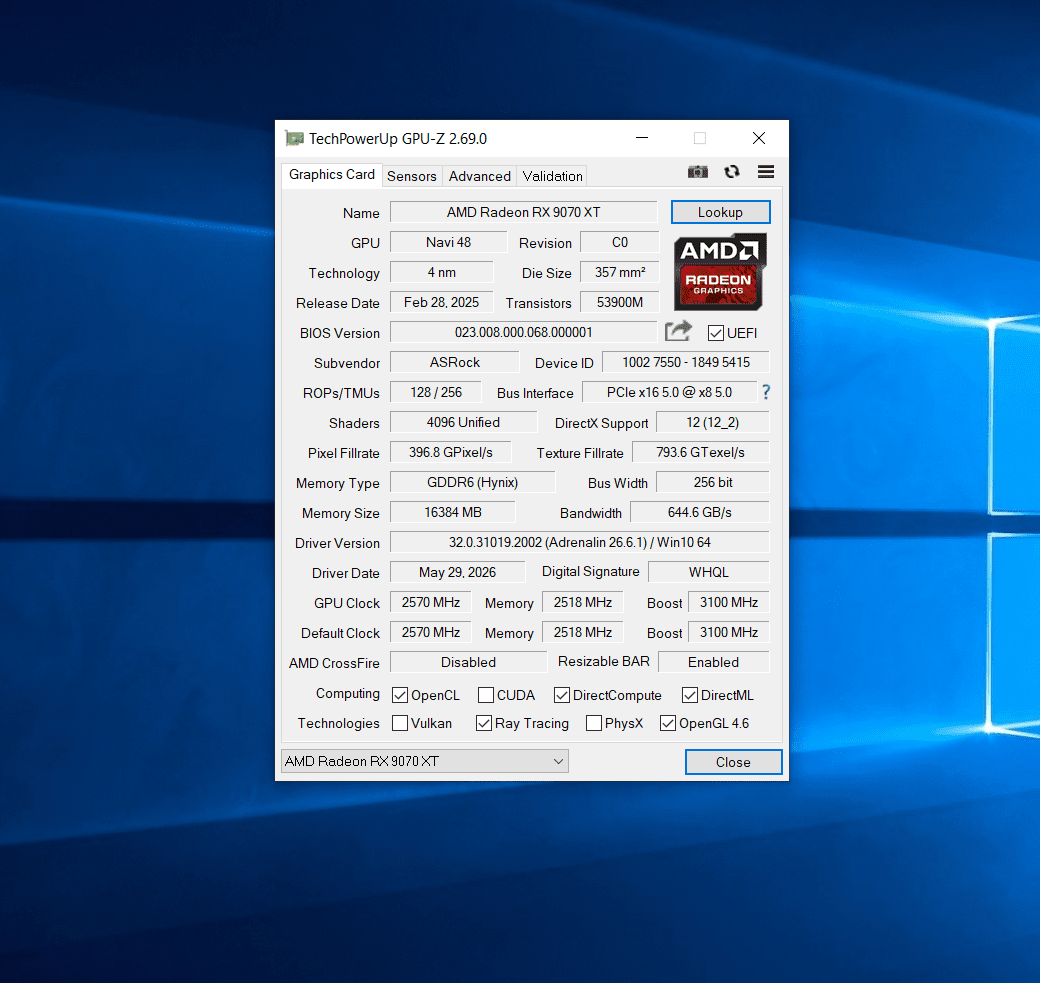This screenshot has width=1040, height=983.
Task: Click Memory Type 'GDDR6 (Hynix)'
Action: tap(473, 482)
